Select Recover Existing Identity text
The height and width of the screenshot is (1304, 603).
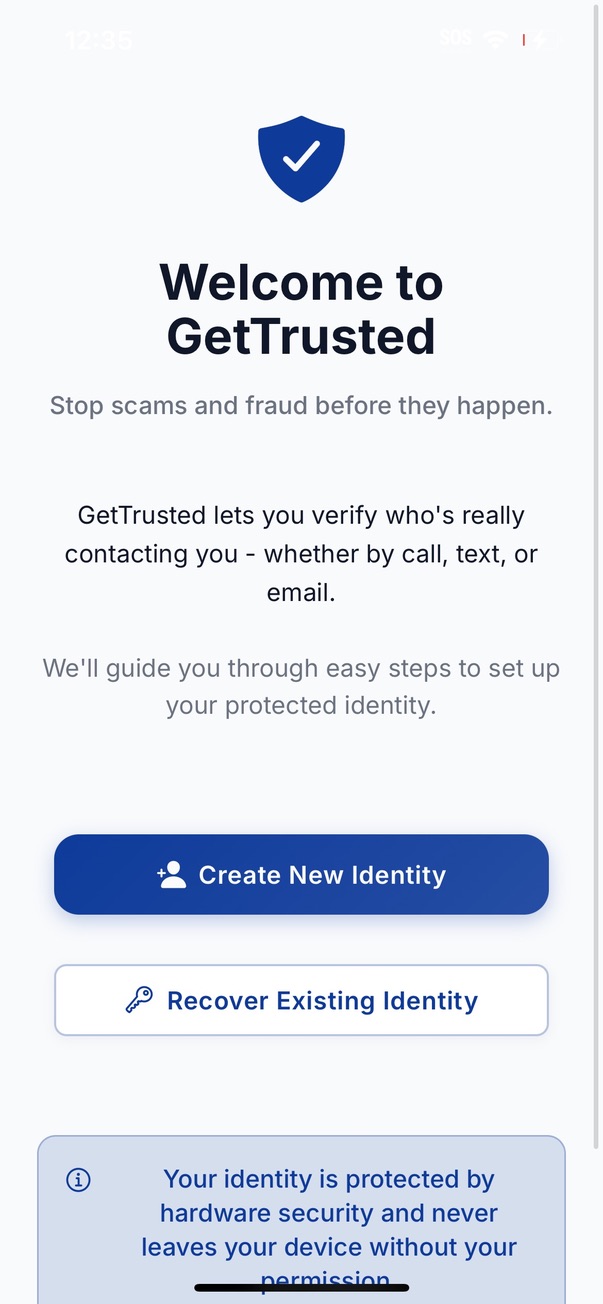(322, 1001)
